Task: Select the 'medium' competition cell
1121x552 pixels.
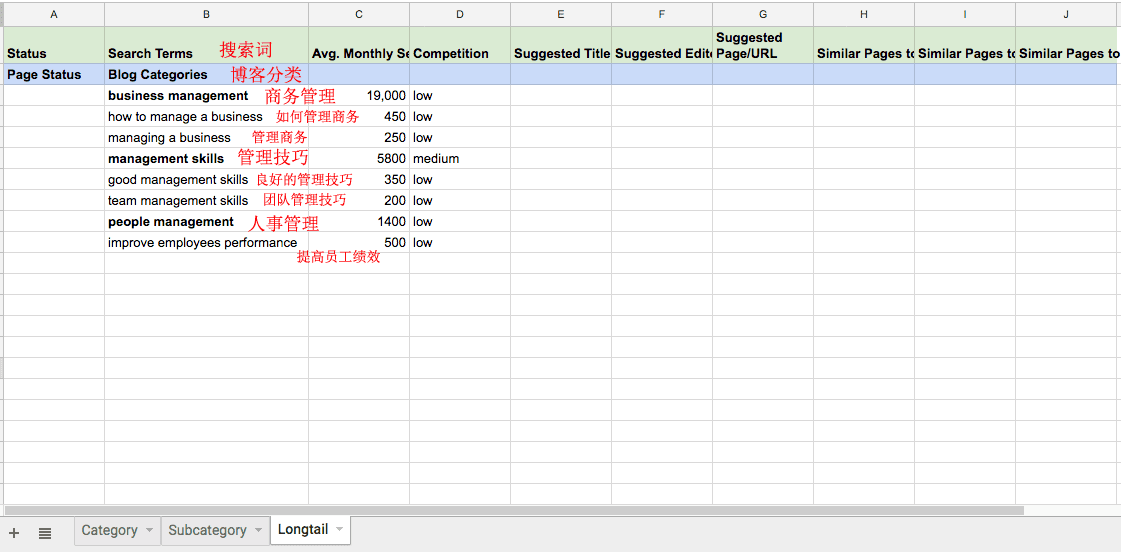Action: click(436, 159)
